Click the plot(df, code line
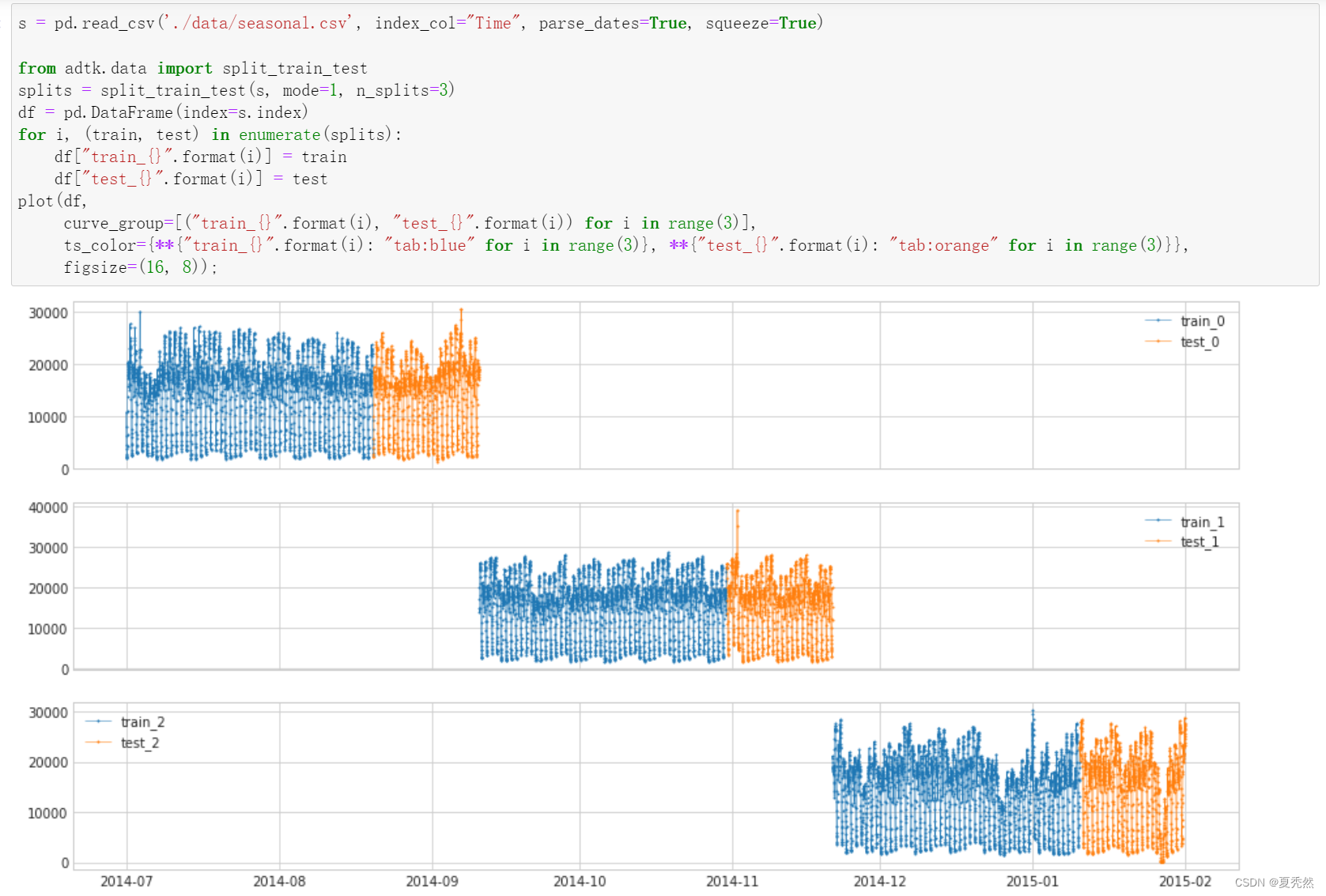 (x=52, y=201)
